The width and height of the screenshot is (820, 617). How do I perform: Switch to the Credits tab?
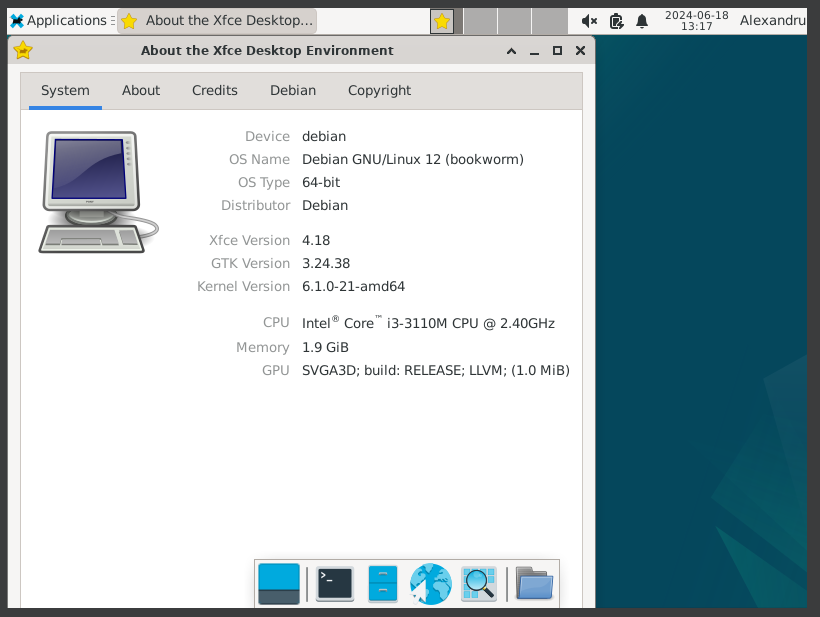click(214, 90)
